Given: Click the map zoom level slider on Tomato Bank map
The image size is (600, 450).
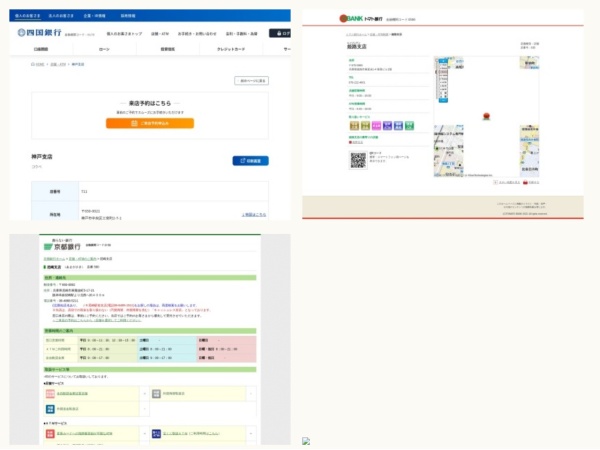Looking at the screenshot, I should pos(443,80).
